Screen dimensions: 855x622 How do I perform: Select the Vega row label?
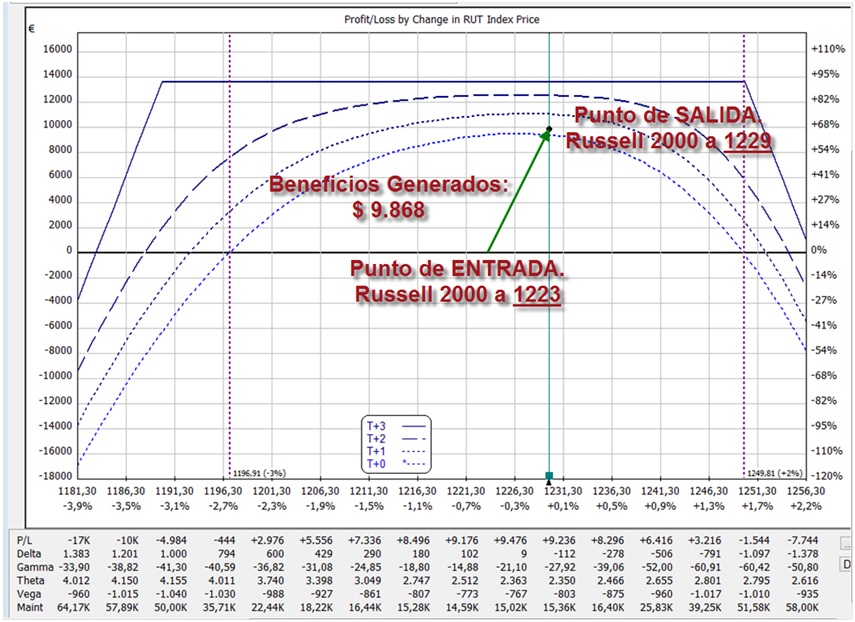tap(28, 594)
